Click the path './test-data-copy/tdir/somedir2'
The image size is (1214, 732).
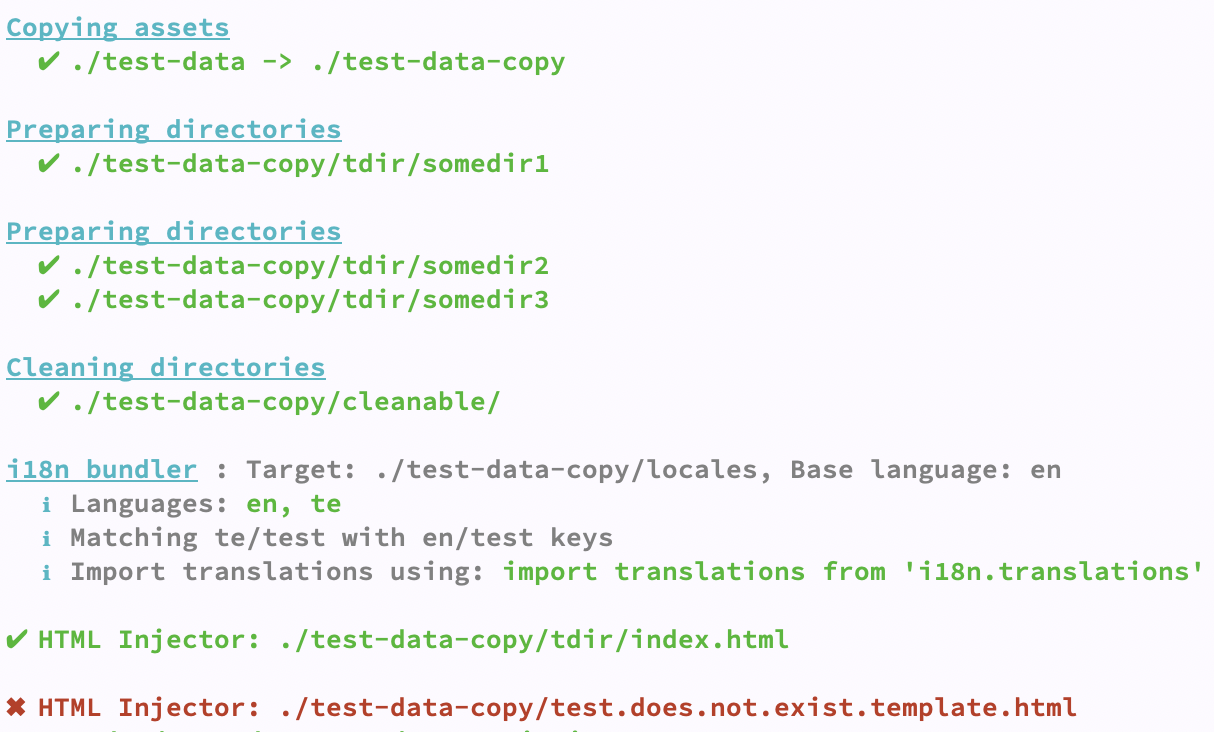pyautogui.click(x=310, y=266)
